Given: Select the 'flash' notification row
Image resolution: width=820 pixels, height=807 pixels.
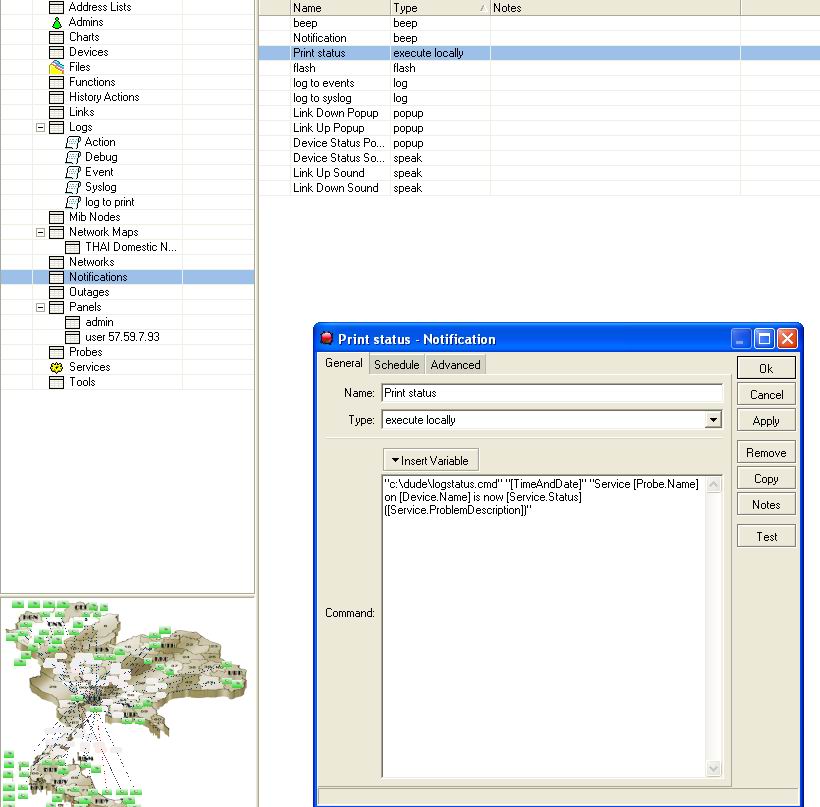Looking at the screenshot, I should coord(539,68).
